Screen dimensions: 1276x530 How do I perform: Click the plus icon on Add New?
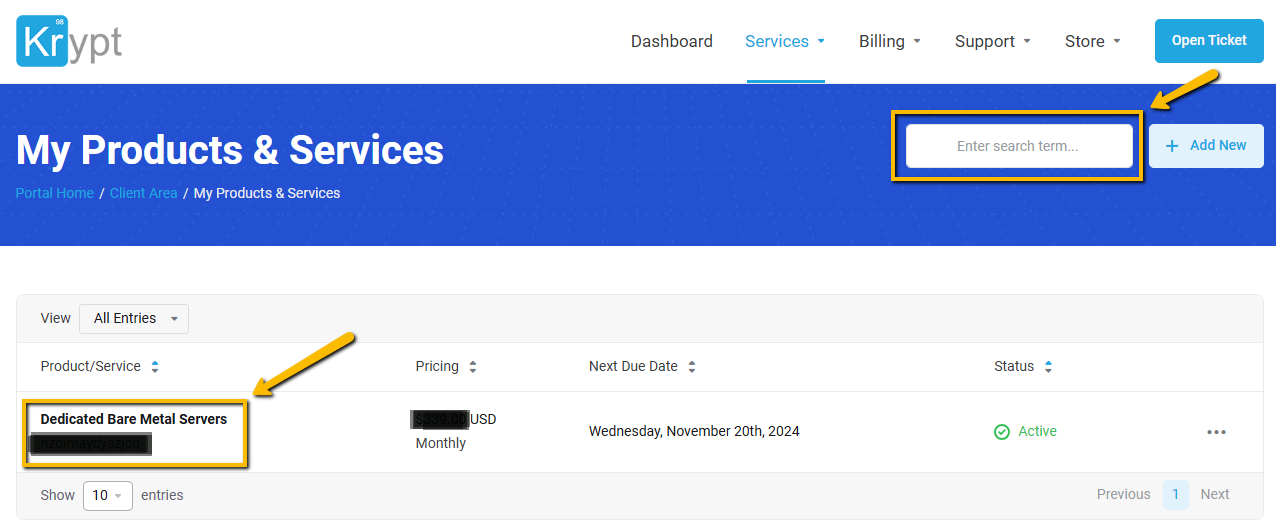pos(1172,146)
